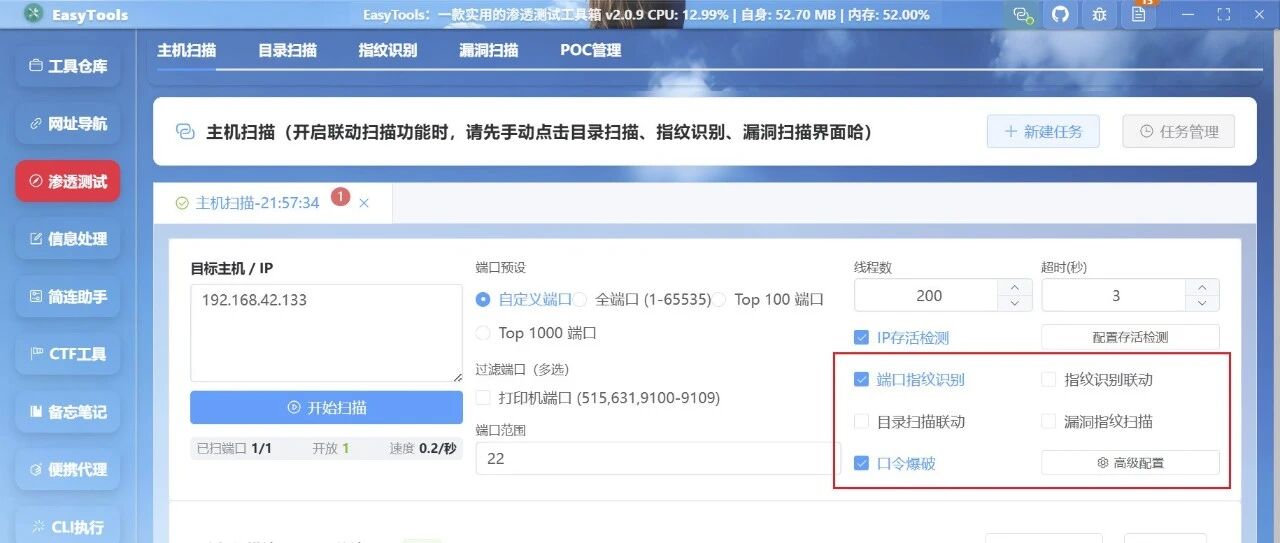Increase the 线程数 value with up arrow
This screenshot has height=543, width=1280.
[1015, 287]
